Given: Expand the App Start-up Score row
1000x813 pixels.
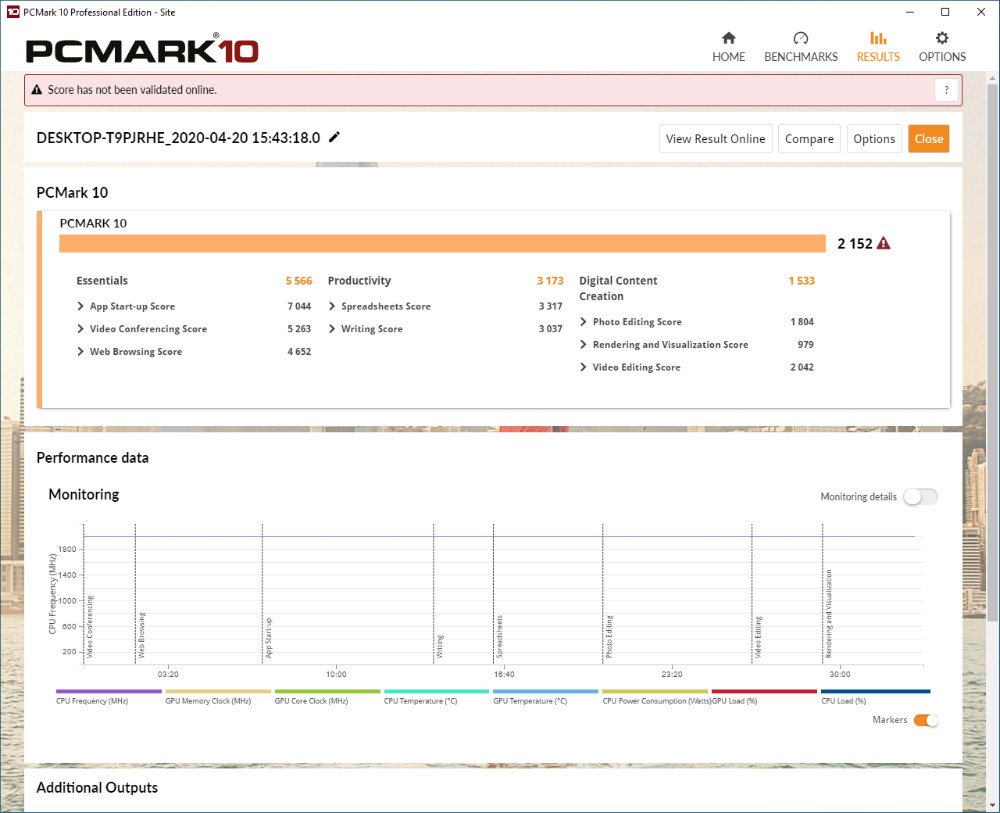Looking at the screenshot, I should pyautogui.click(x=81, y=306).
